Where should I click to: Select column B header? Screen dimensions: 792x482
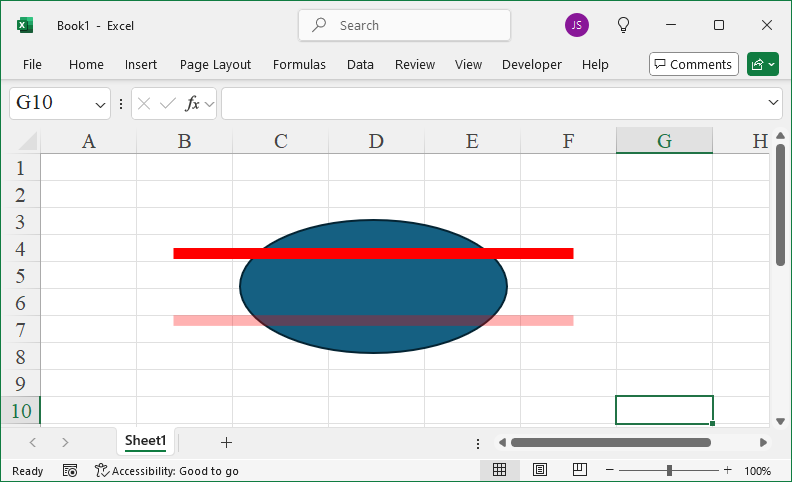(x=184, y=141)
